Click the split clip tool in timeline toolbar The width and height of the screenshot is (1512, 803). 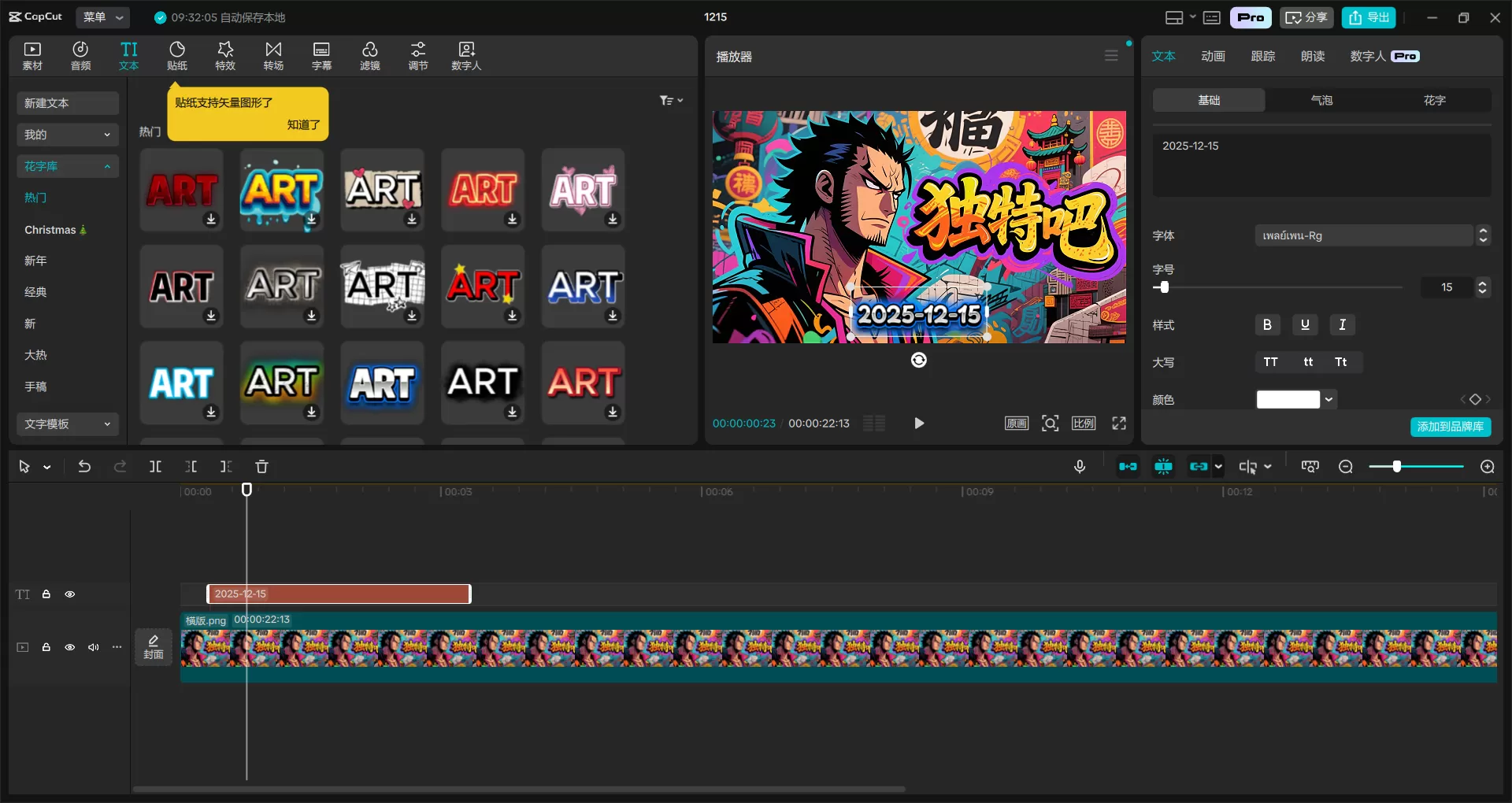tap(156, 467)
